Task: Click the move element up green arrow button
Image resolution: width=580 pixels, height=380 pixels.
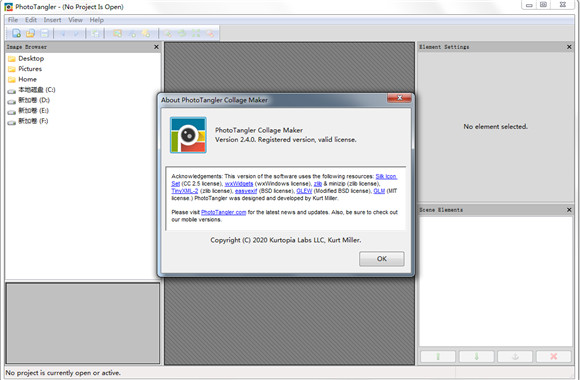Action: [438, 356]
